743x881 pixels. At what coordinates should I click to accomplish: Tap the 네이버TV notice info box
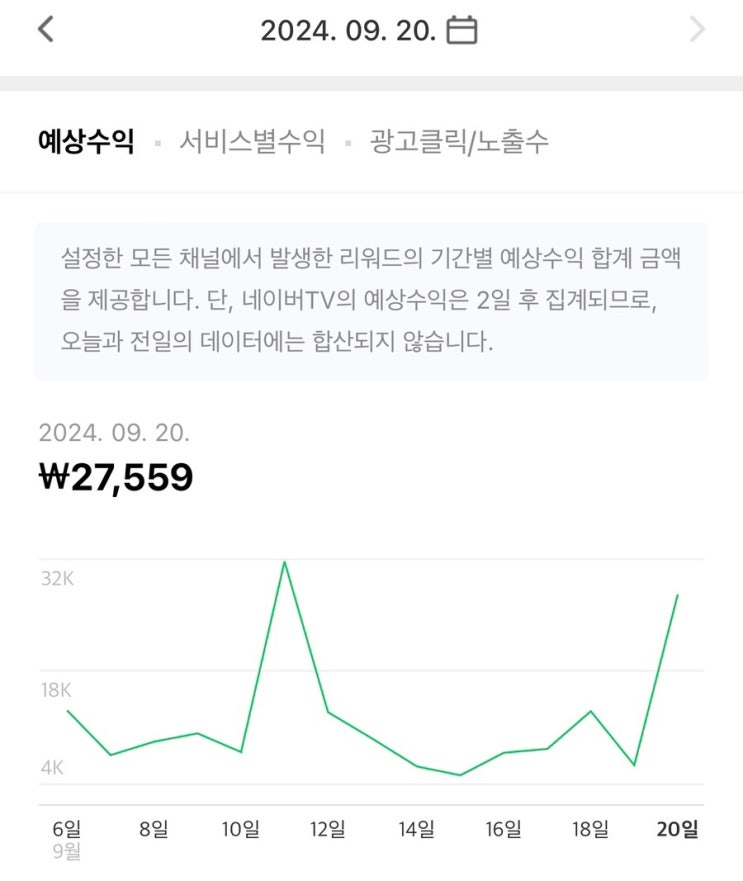[x=371, y=301]
